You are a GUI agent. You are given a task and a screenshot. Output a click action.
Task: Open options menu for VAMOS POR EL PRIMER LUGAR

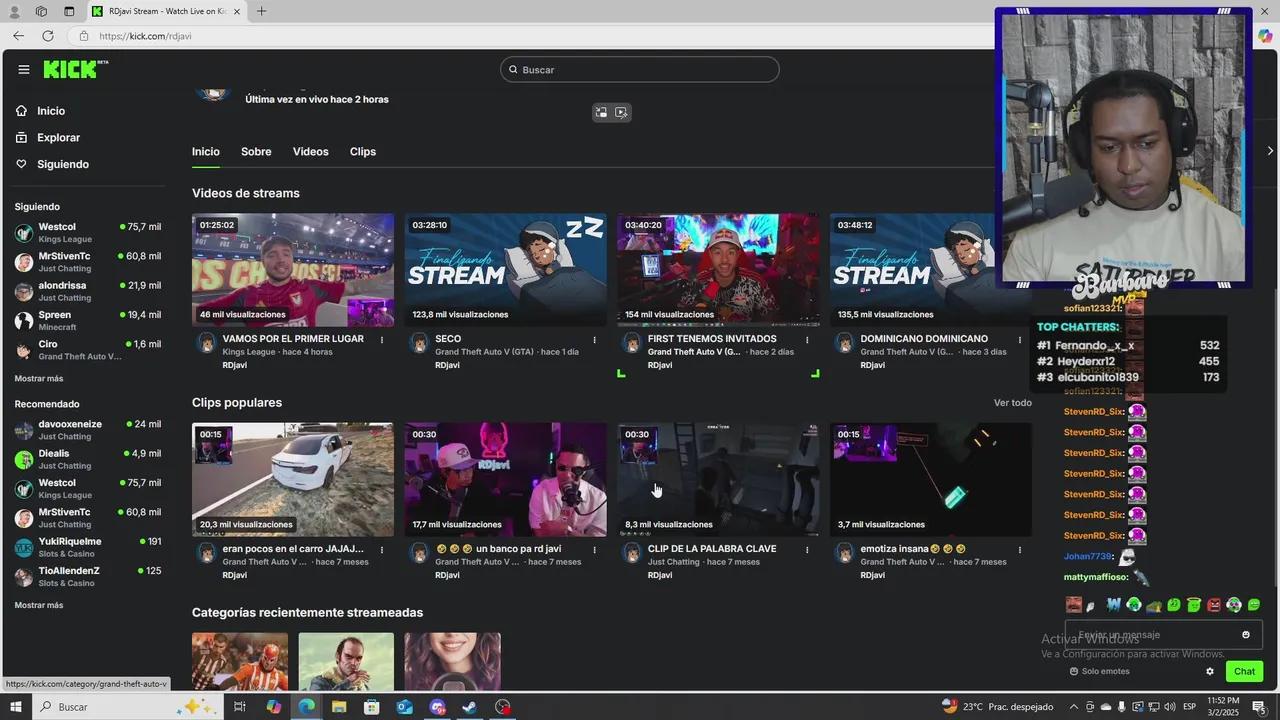[382, 340]
